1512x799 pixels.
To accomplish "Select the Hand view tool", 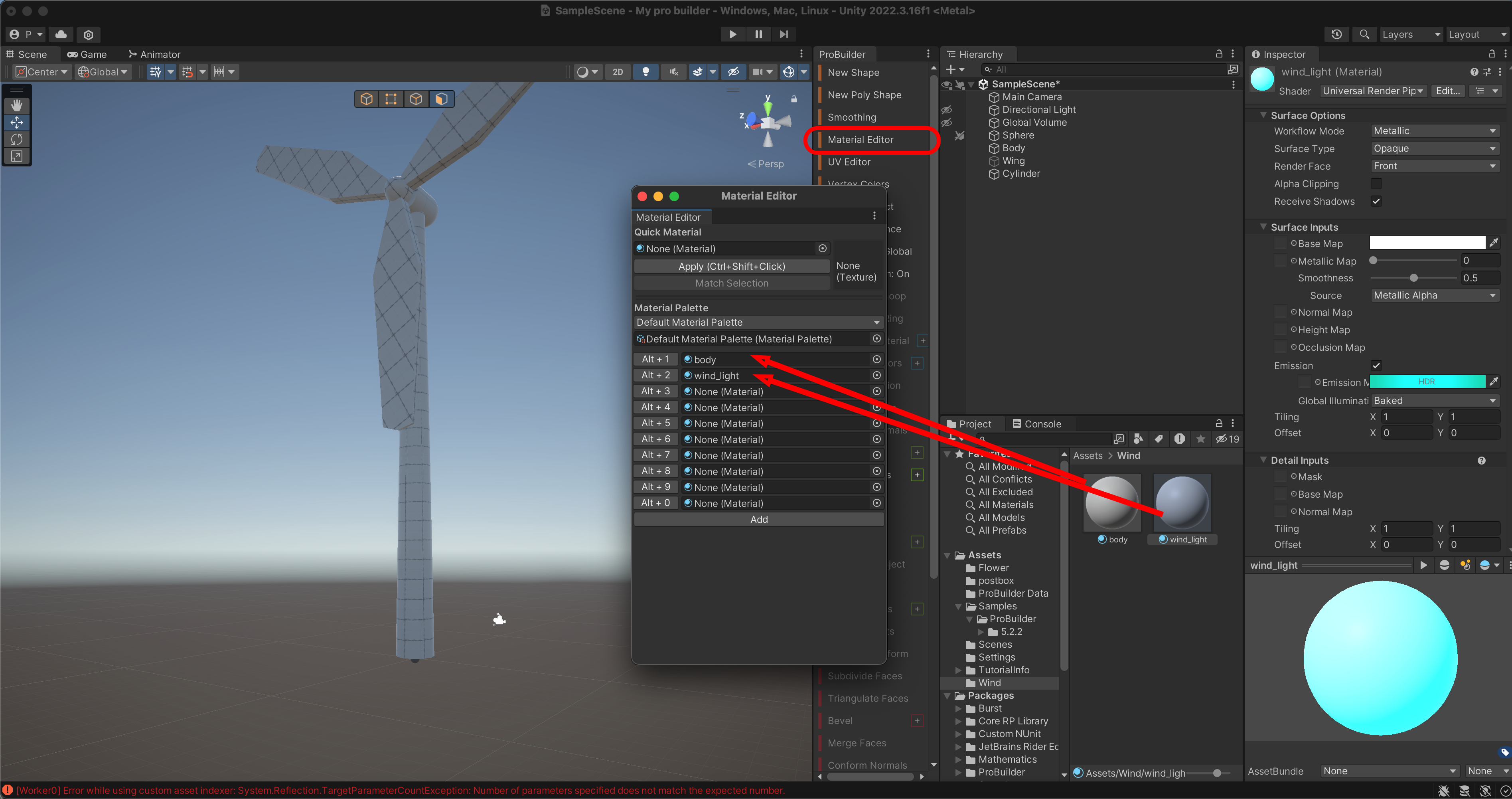I will point(16,105).
